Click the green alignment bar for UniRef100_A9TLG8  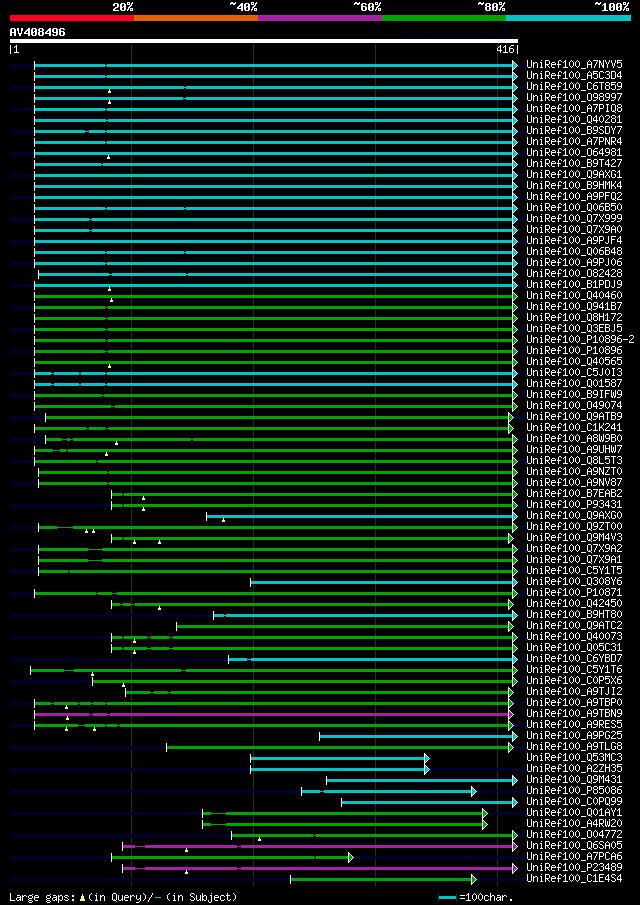(339, 747)
